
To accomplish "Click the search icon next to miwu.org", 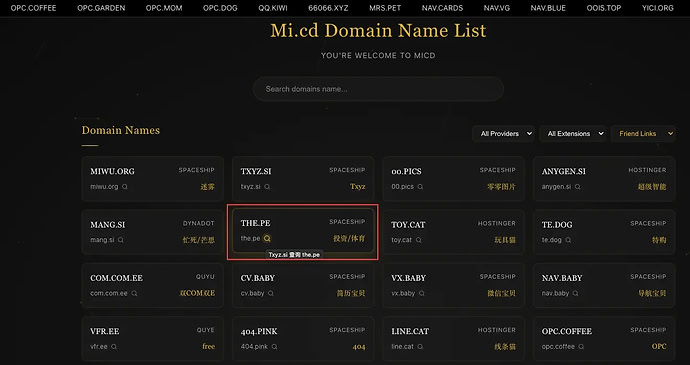I will (125, 186).
